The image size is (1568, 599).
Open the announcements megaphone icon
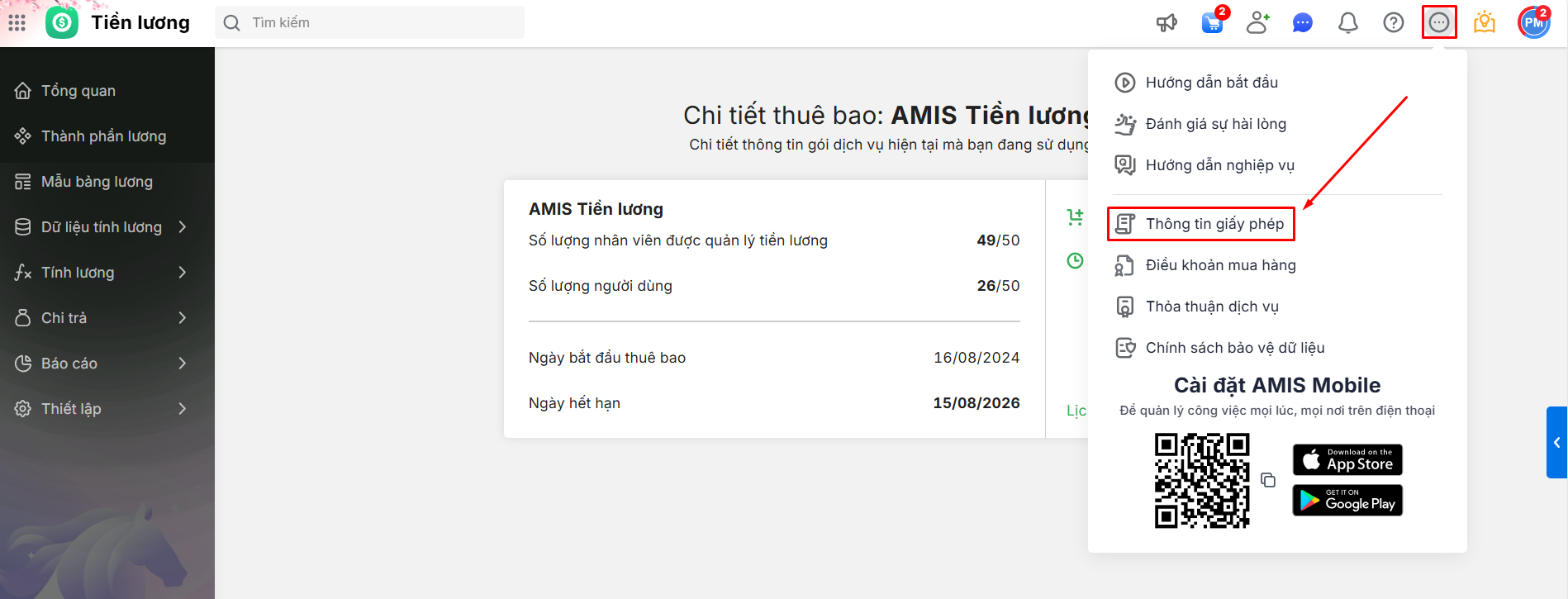[1166, 22]
